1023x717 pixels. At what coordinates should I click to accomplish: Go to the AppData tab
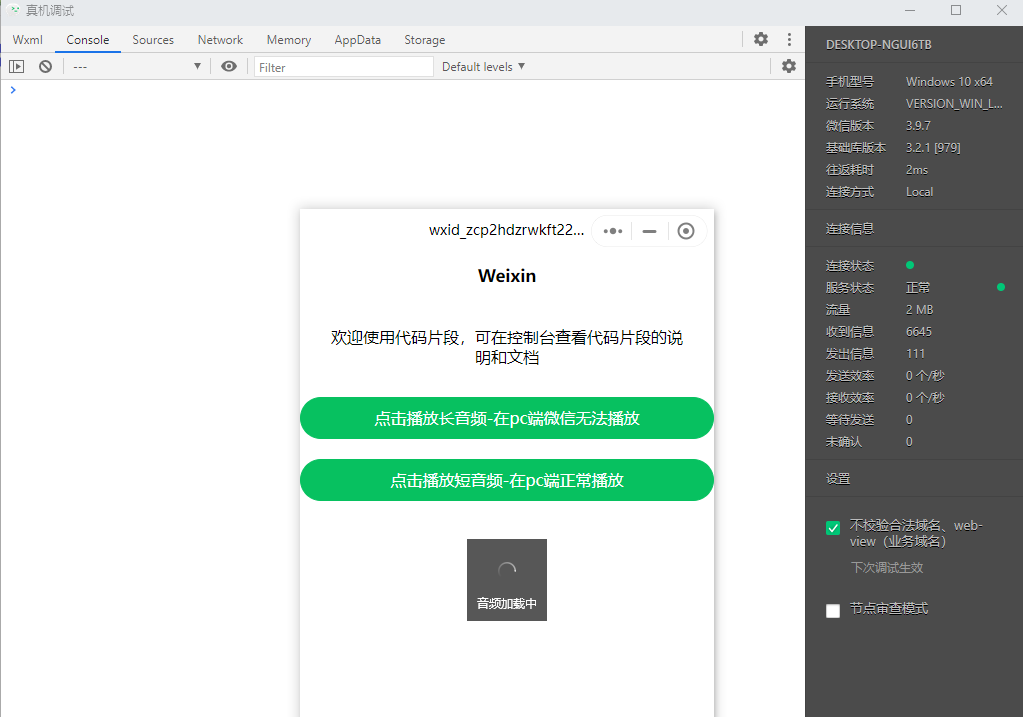(358, 40)
